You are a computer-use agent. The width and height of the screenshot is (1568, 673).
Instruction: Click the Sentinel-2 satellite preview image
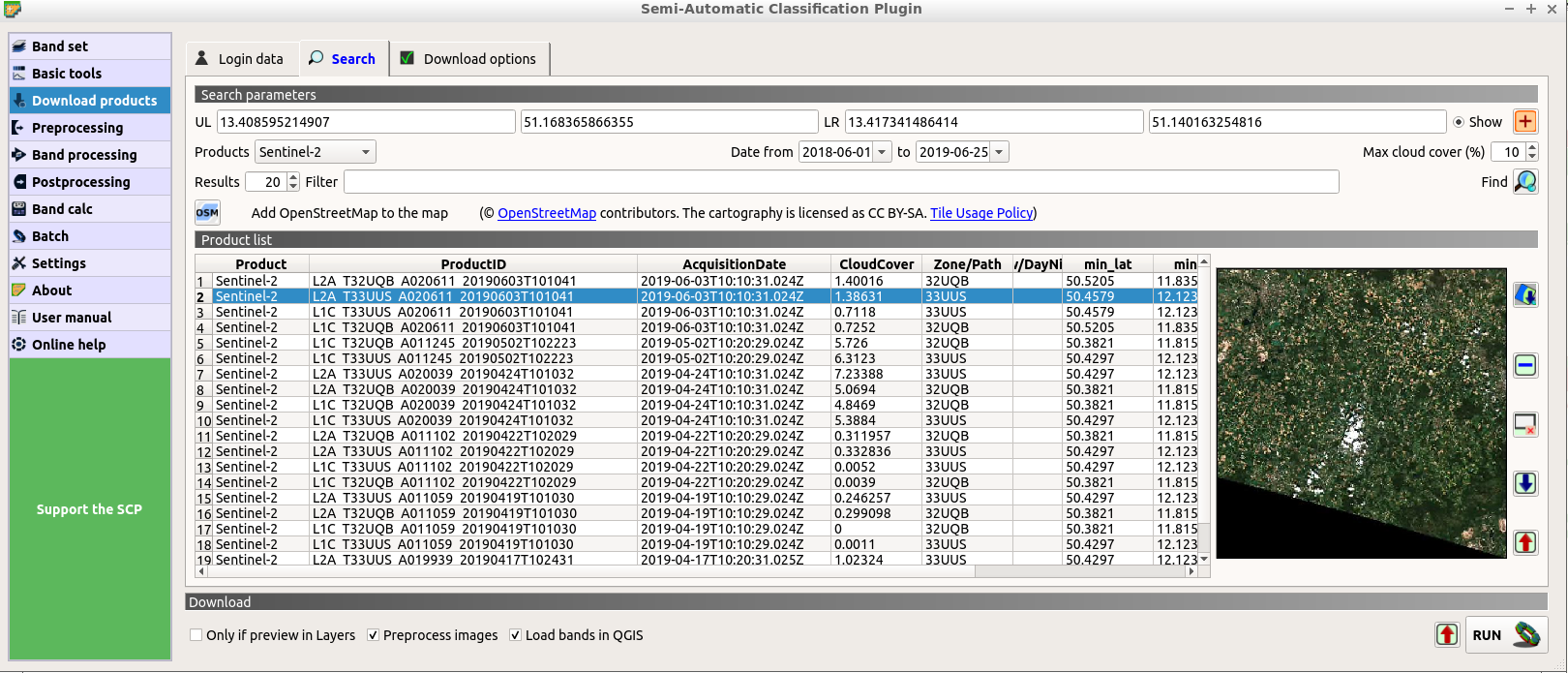click(1361, 413)
